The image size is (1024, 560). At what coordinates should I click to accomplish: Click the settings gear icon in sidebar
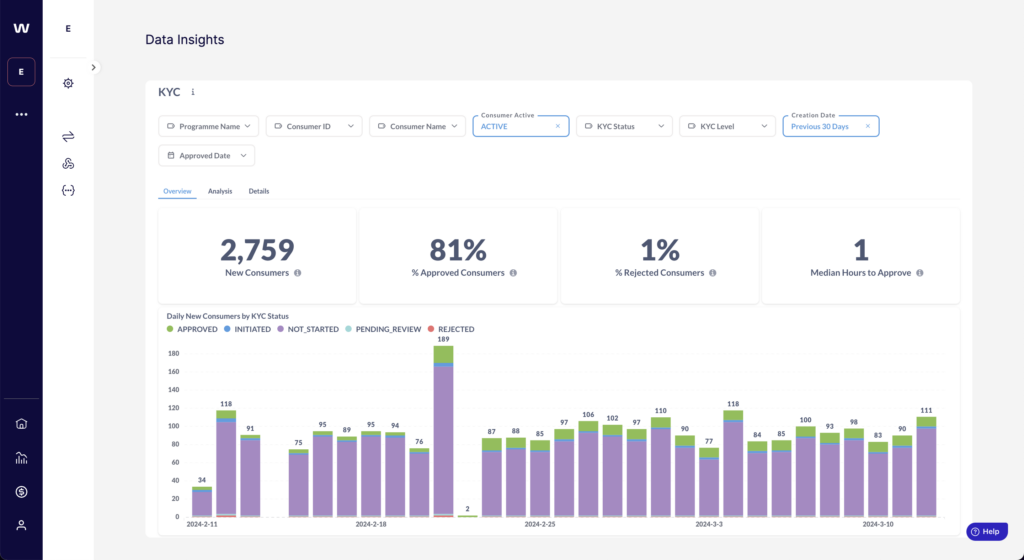68,83
